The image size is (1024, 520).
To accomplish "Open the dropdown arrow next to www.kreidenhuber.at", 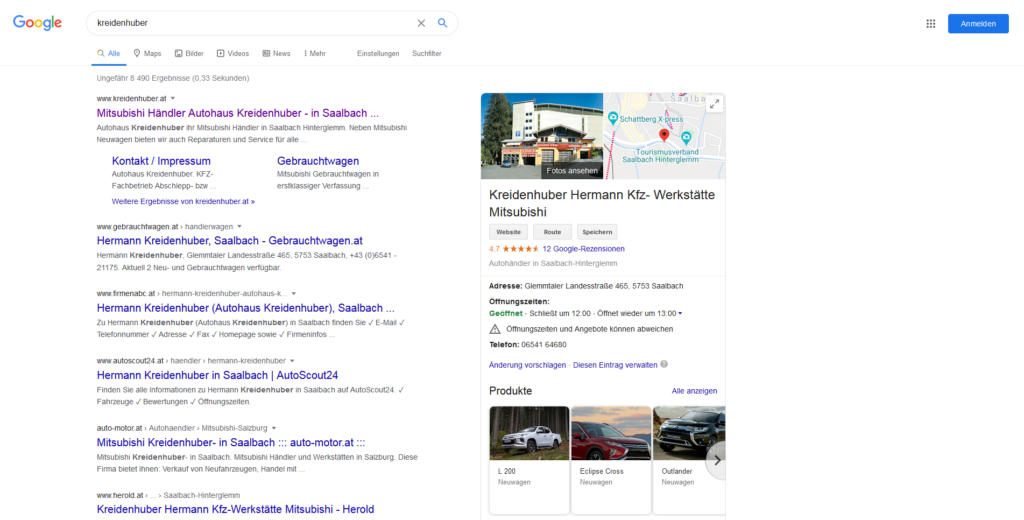I will click(172, 98).
